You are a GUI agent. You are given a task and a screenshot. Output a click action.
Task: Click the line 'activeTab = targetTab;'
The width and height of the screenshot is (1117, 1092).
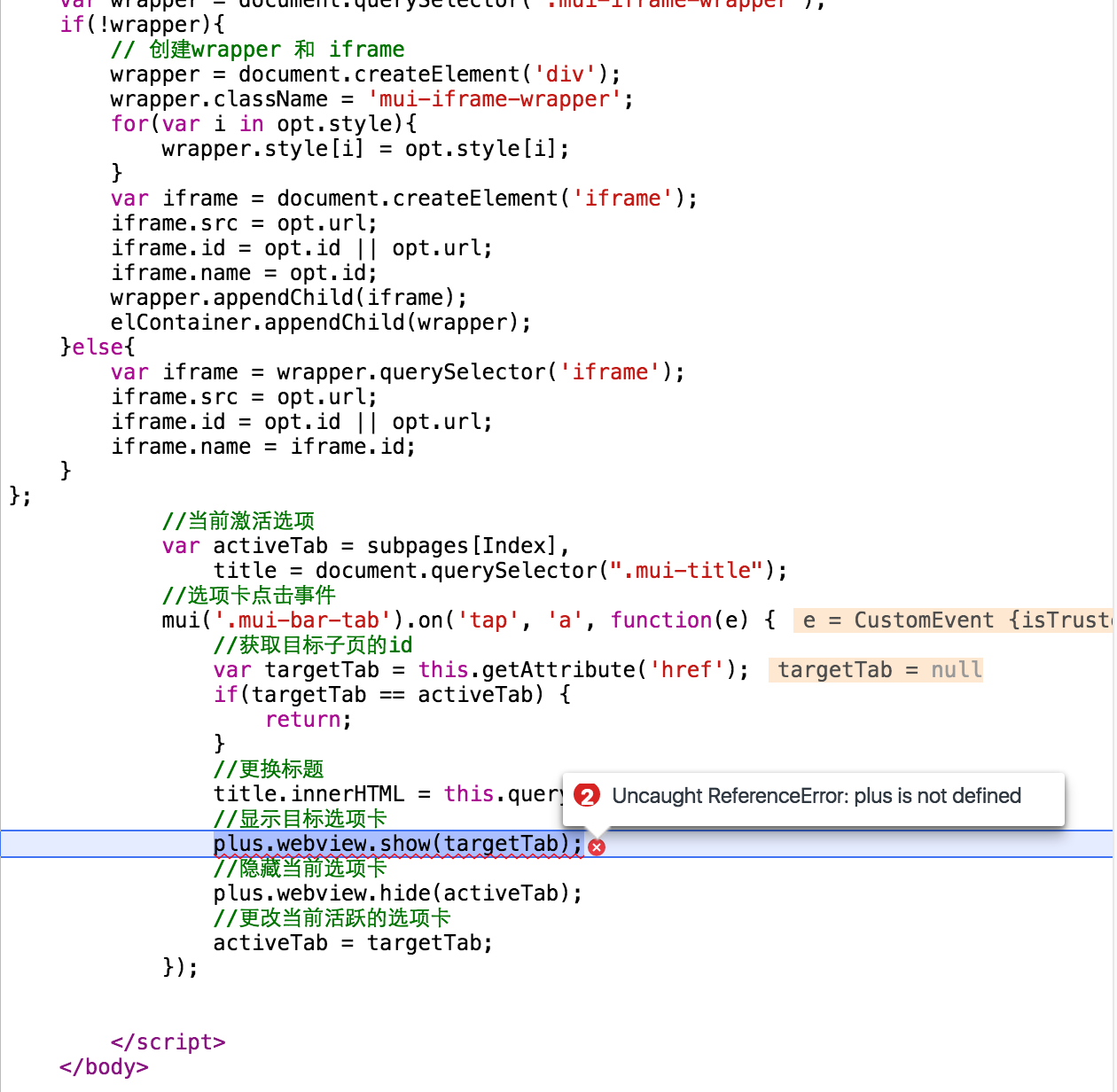353,943
